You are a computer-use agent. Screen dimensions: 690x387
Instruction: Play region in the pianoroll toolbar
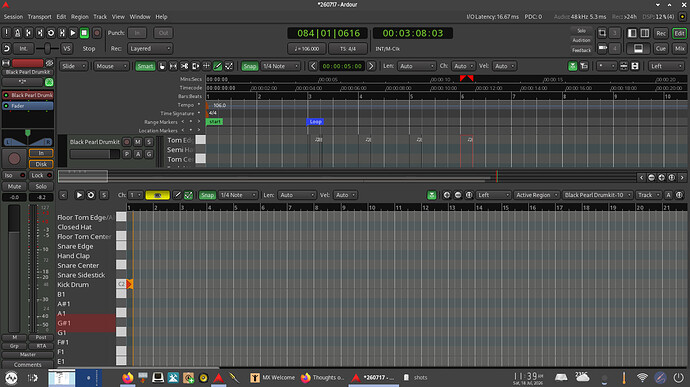coord(79,195)
